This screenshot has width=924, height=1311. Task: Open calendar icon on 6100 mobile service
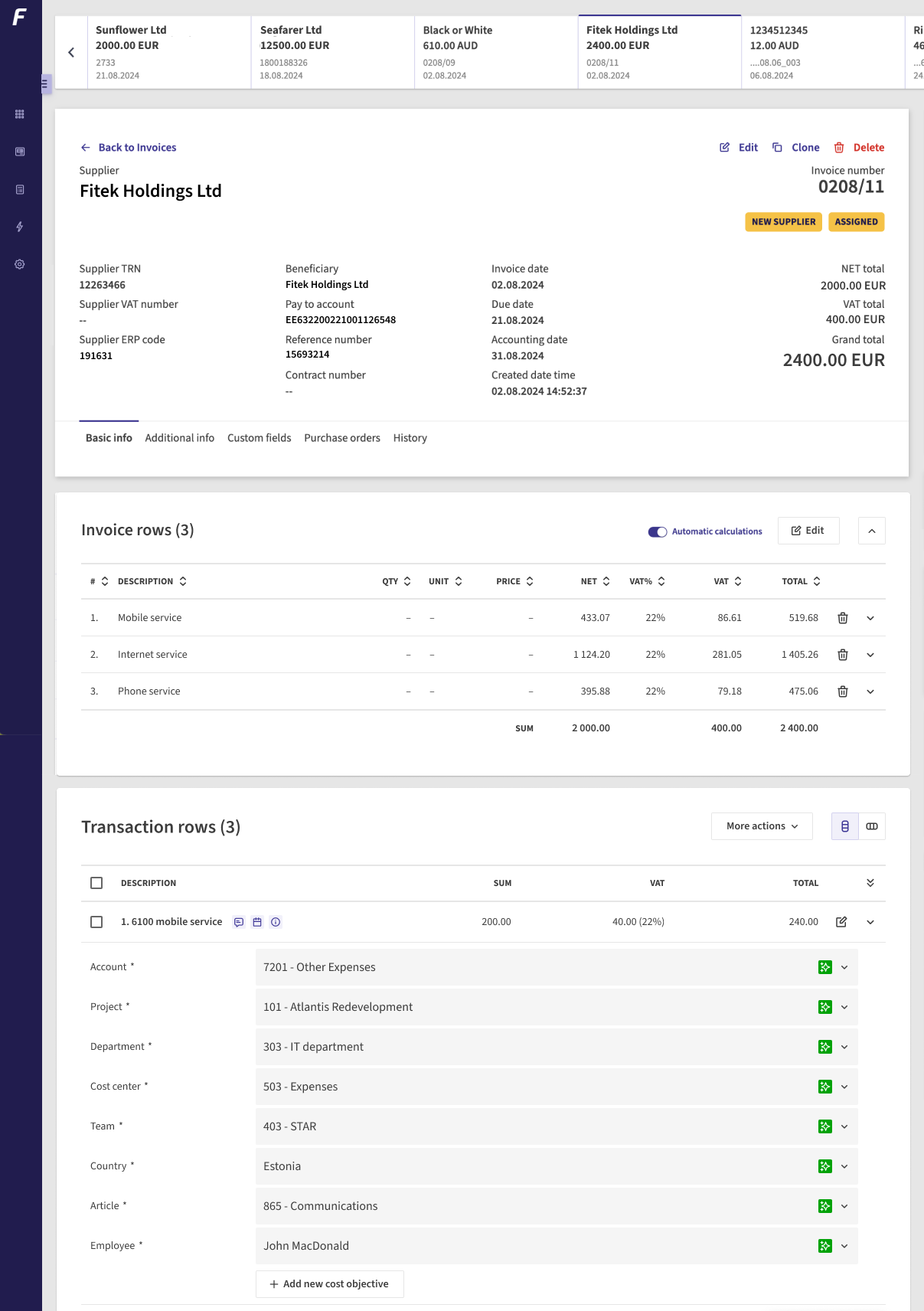click(257, 922)
